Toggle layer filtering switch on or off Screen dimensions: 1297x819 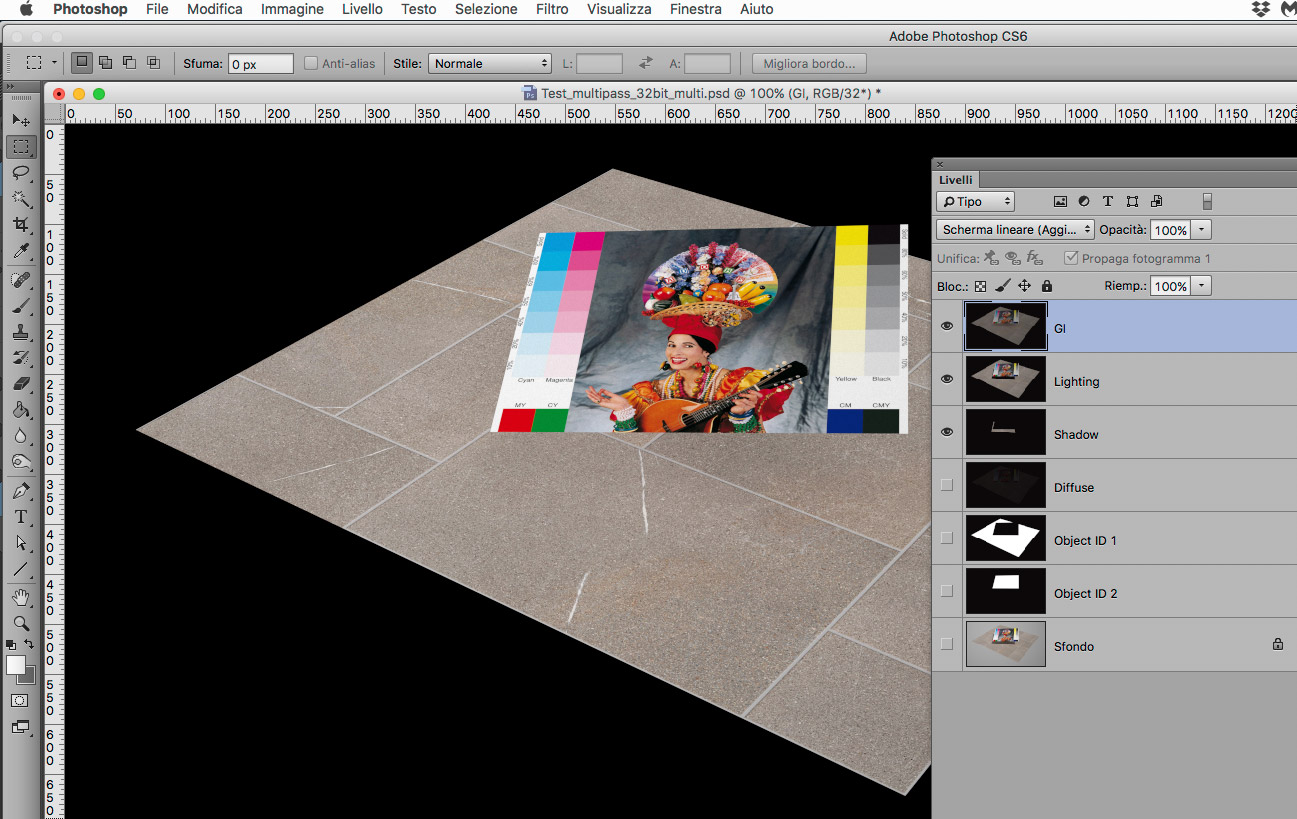(x=1207, y=201)
